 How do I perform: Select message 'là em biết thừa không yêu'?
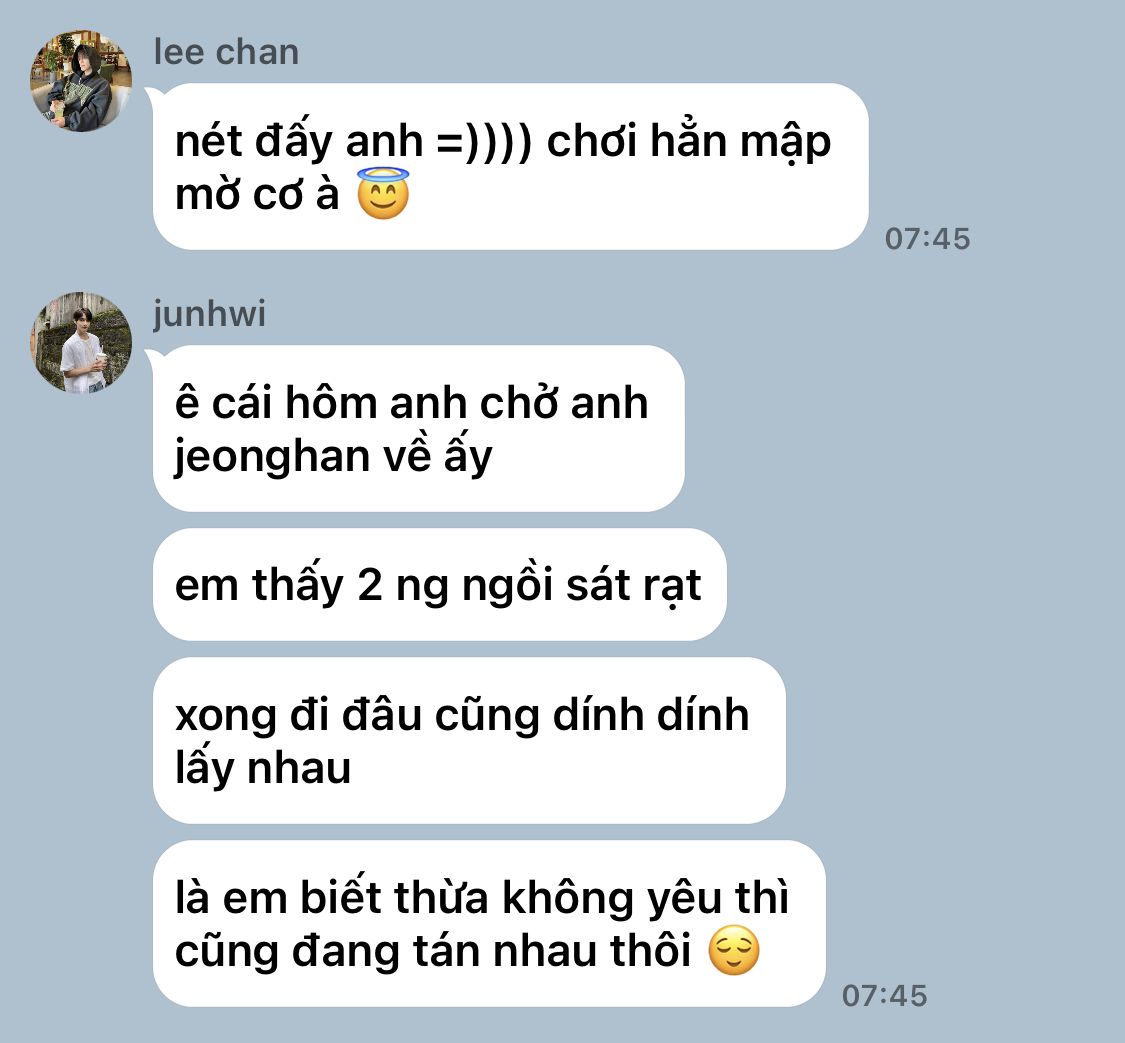click(489, 923)
